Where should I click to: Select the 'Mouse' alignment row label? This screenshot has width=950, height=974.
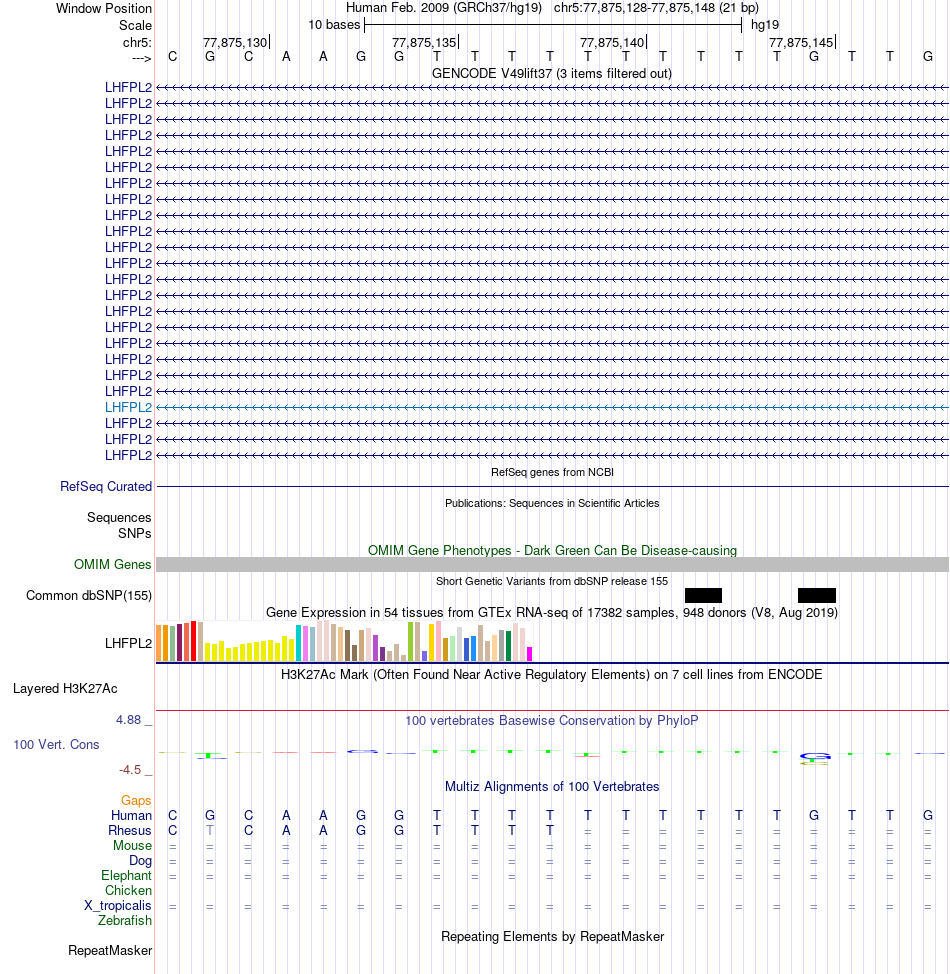[x=132, y=845]
